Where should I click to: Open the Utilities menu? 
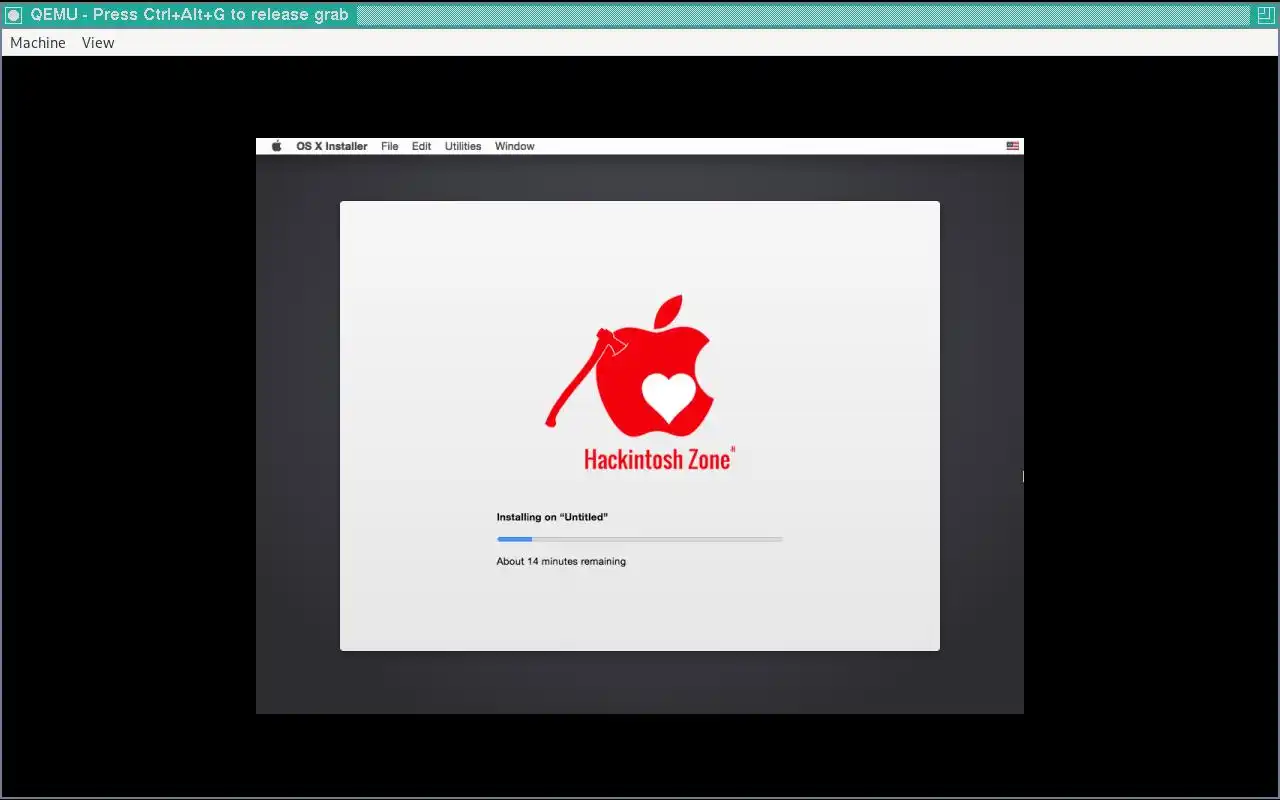(463, 146)
